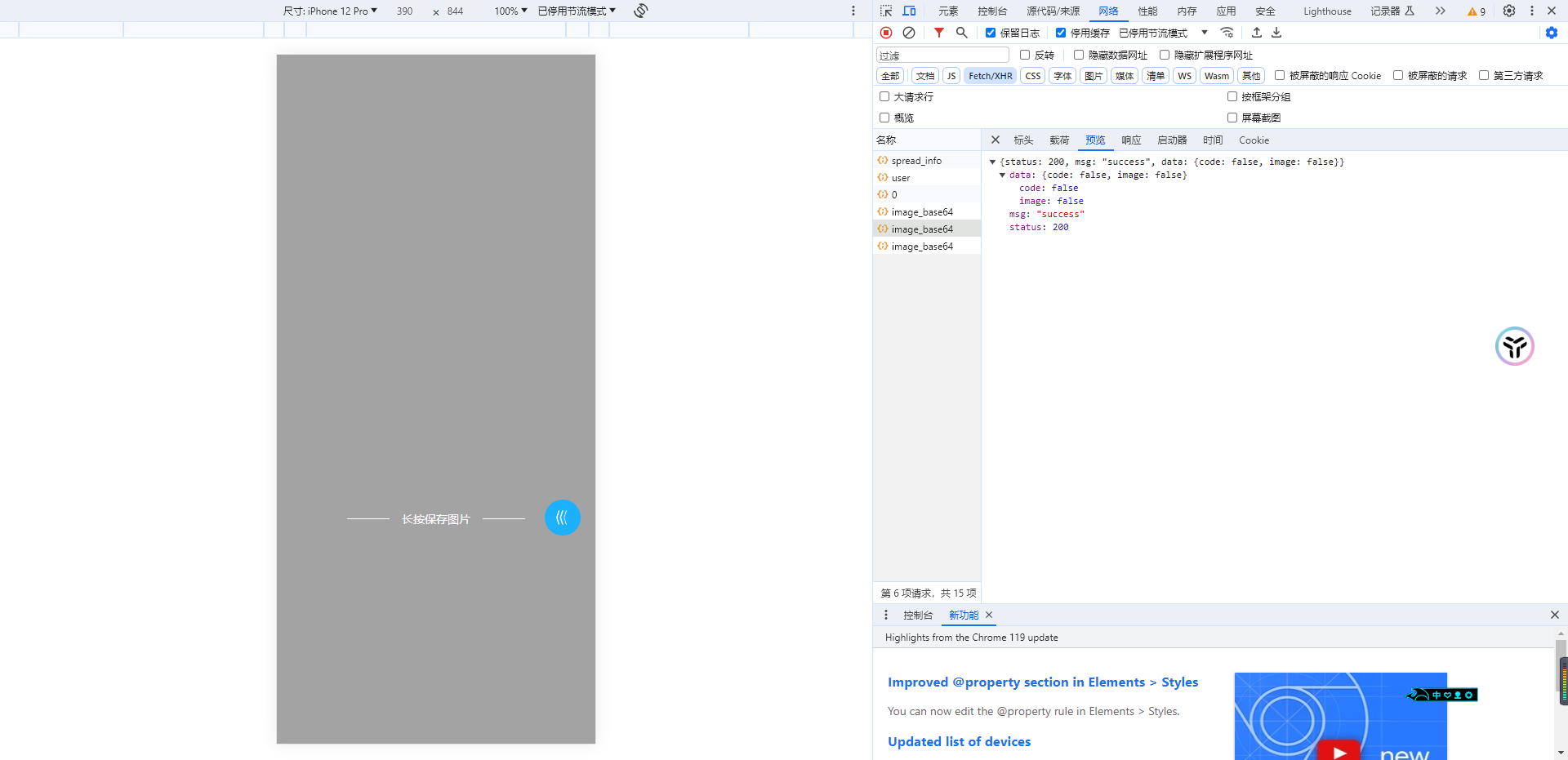Open Improved @property section link
Viewport: 1568px width, 760px height.
pyautogui.click(x=1043, y=682)
